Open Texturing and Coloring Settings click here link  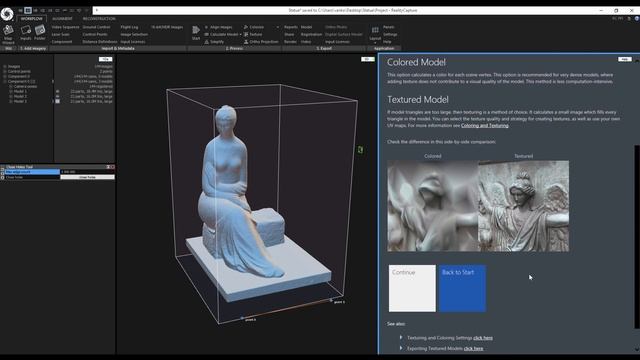pos(483,338)
